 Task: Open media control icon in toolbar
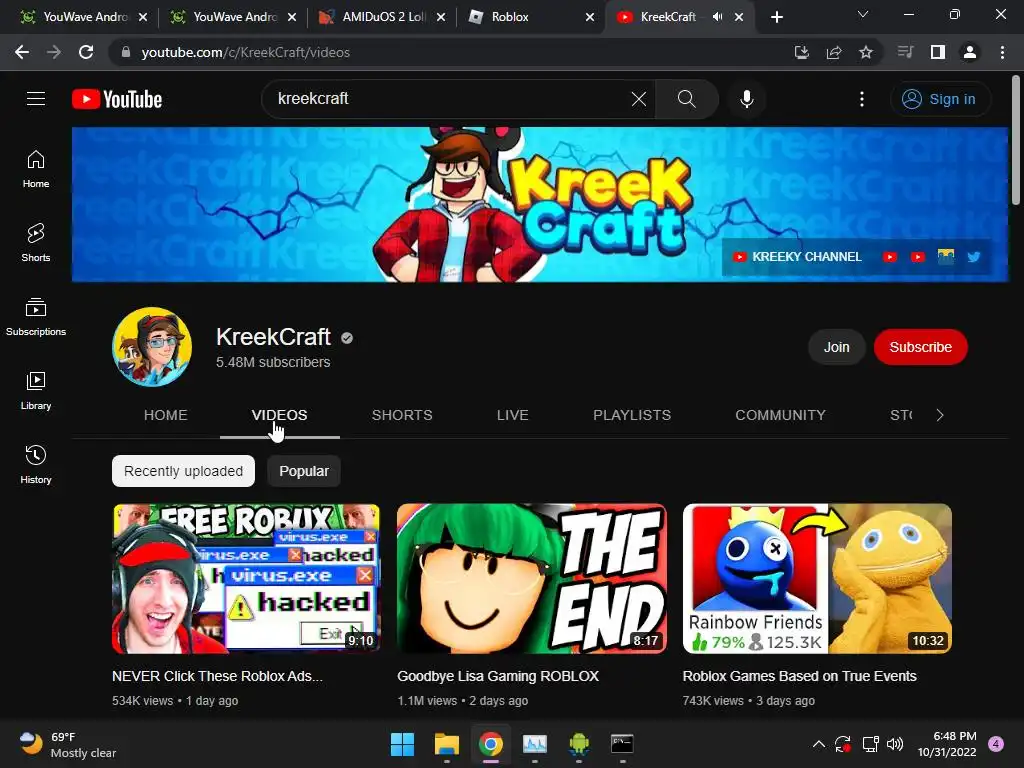click(x=905, y=52)
